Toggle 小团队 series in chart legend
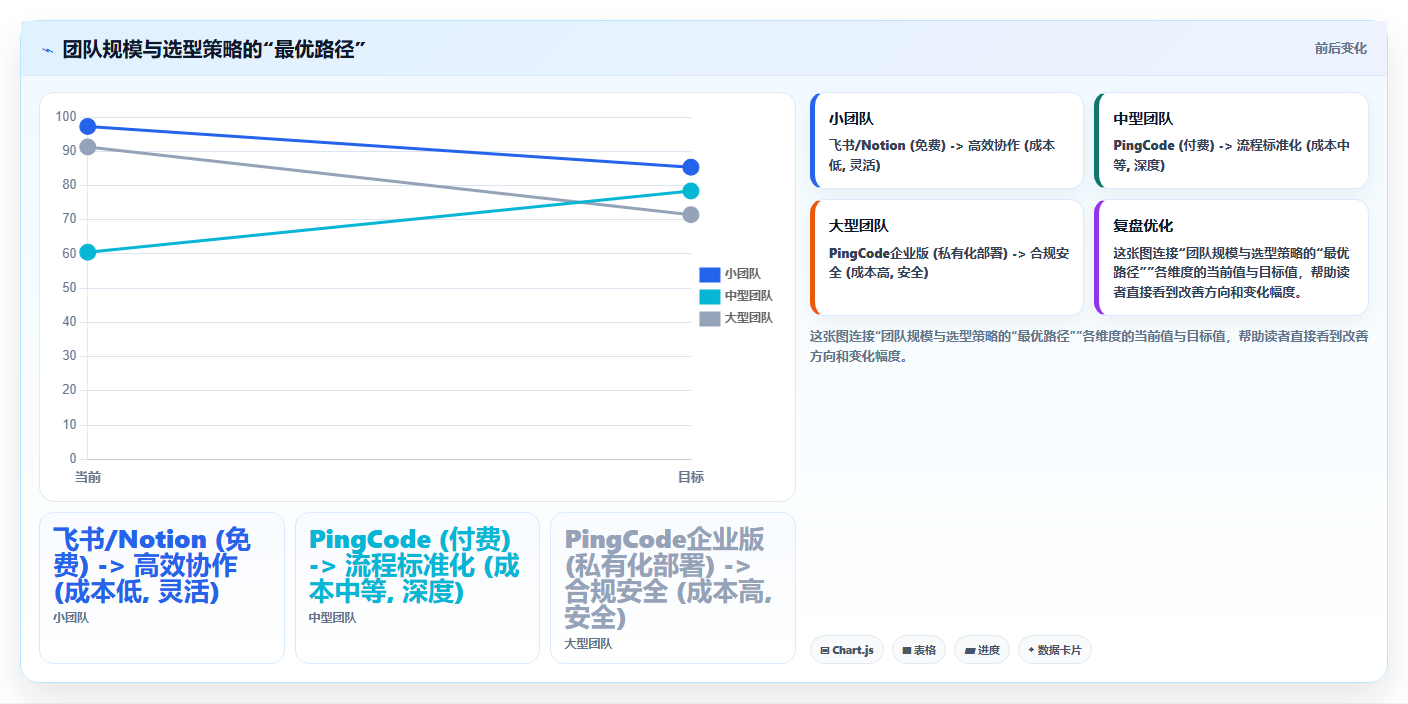This screenshot has height=704, width=1408. (730, 274)
